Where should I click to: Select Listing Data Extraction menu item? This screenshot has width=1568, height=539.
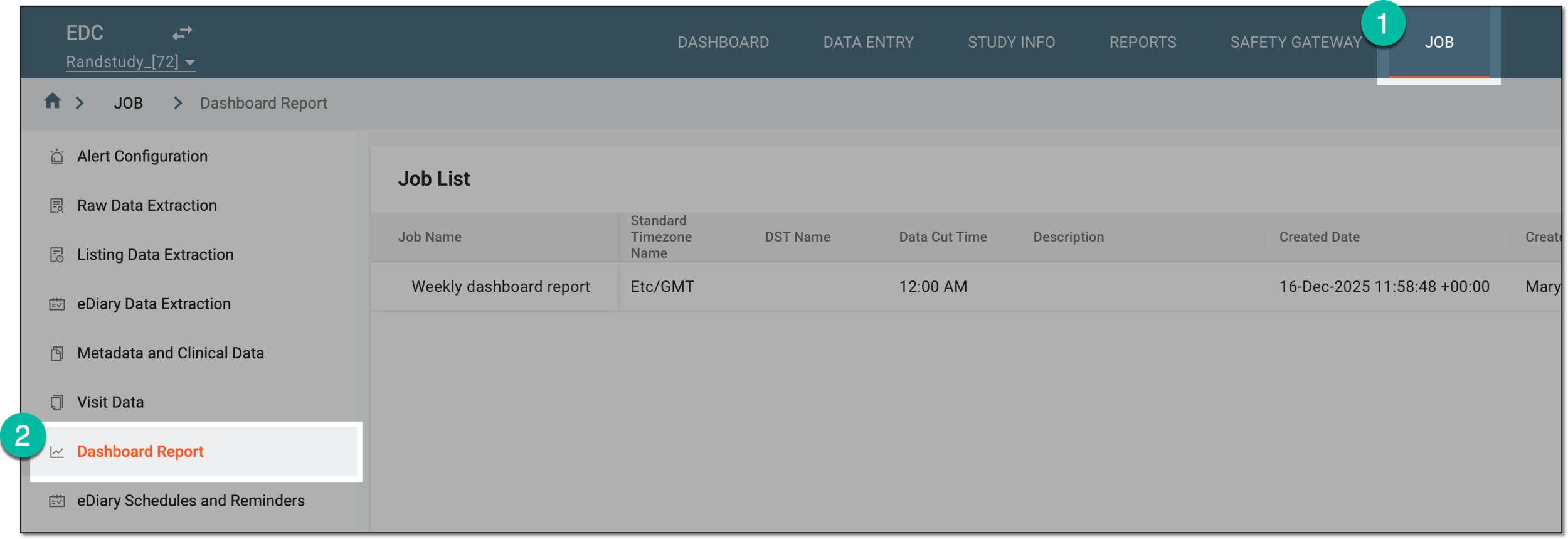coord(155,255)
